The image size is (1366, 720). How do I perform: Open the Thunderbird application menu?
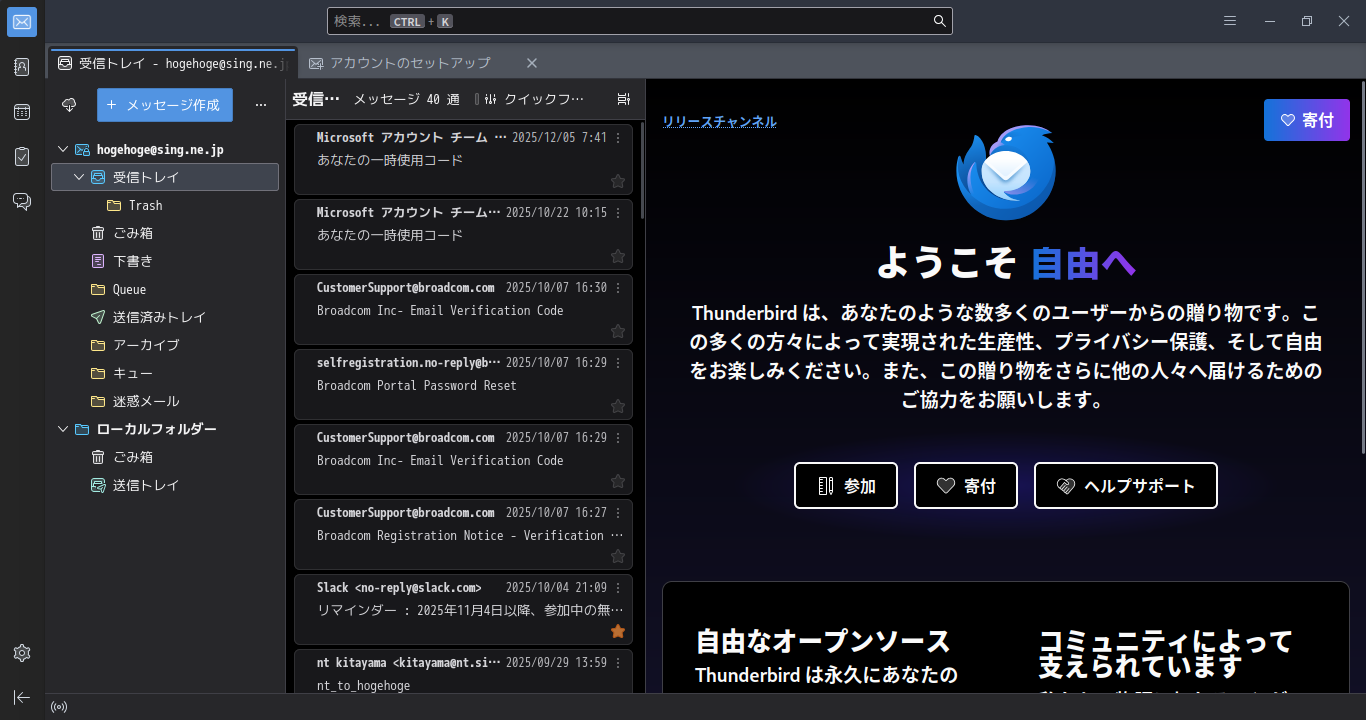[x=1230, y=21]
